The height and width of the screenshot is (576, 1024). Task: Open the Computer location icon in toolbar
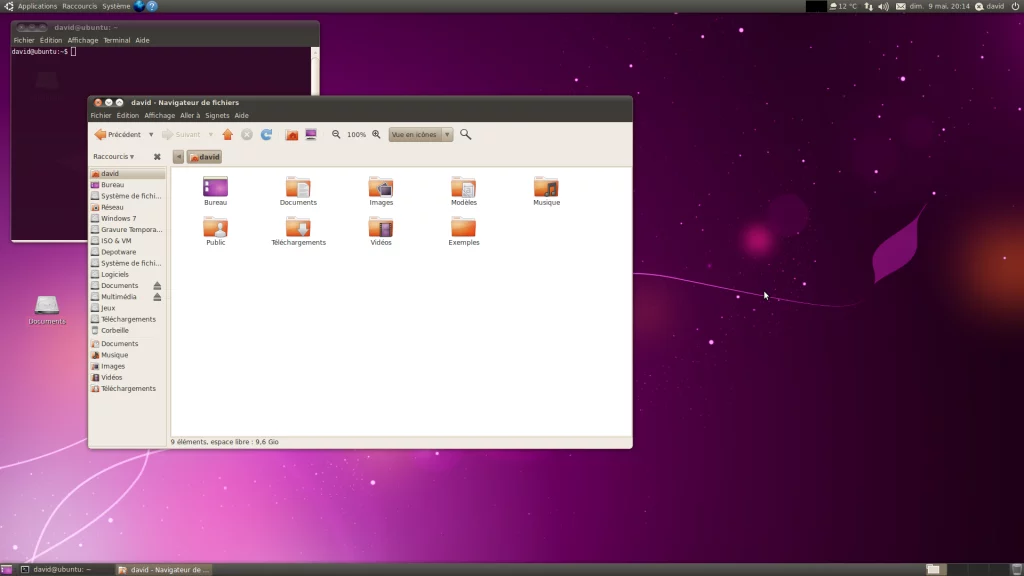[x=311, y=135]
